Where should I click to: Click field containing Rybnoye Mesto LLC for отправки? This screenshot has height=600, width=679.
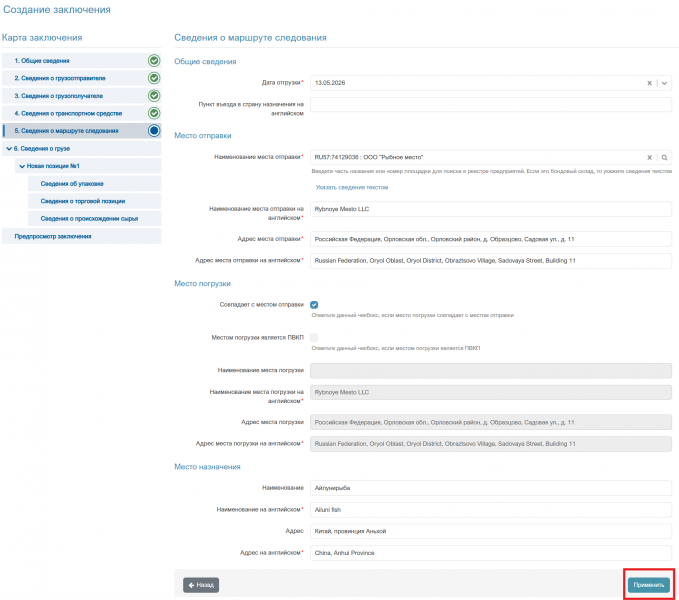pyautogui.click(x=491, y=209)
